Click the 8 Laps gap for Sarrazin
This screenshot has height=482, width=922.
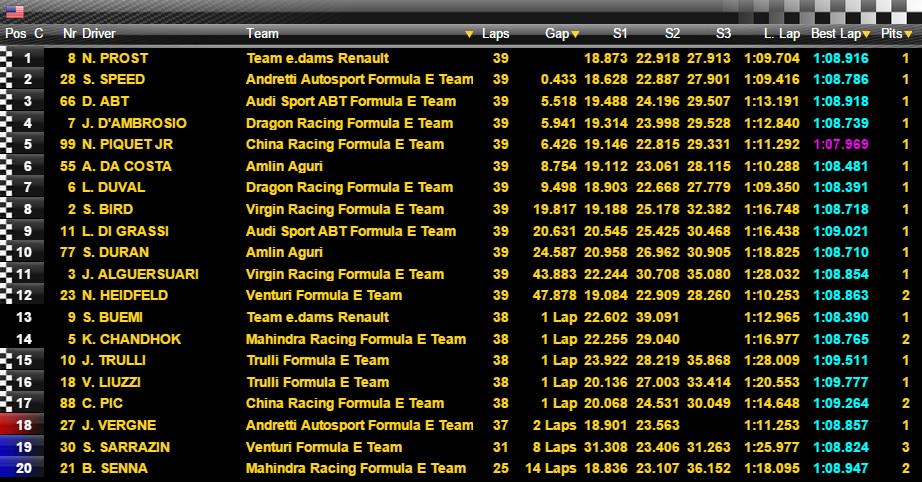[554, 447]
